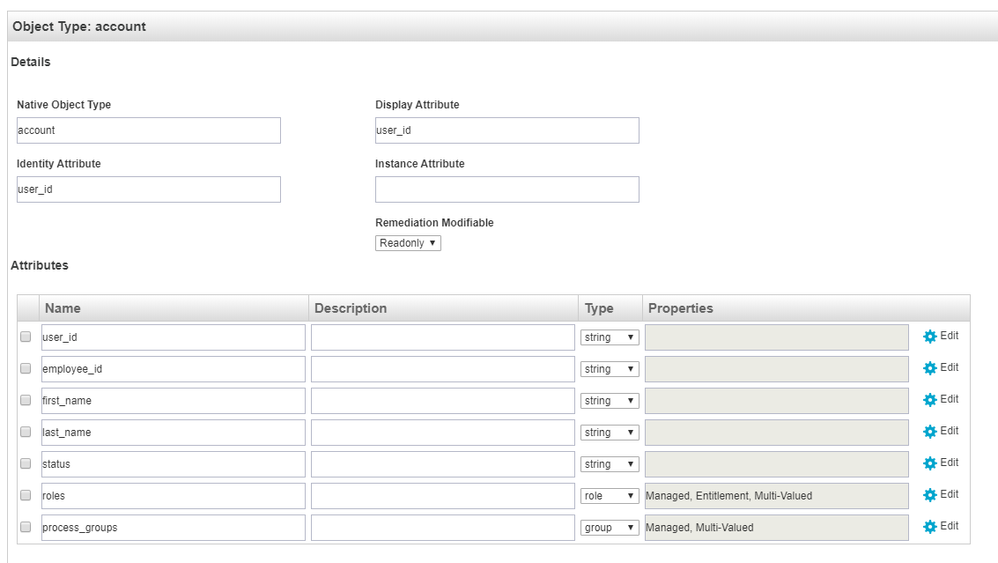This screenshot has width=998, height=563.
Task: Tick the process_groups row checkbox
Action: point(26,528)
